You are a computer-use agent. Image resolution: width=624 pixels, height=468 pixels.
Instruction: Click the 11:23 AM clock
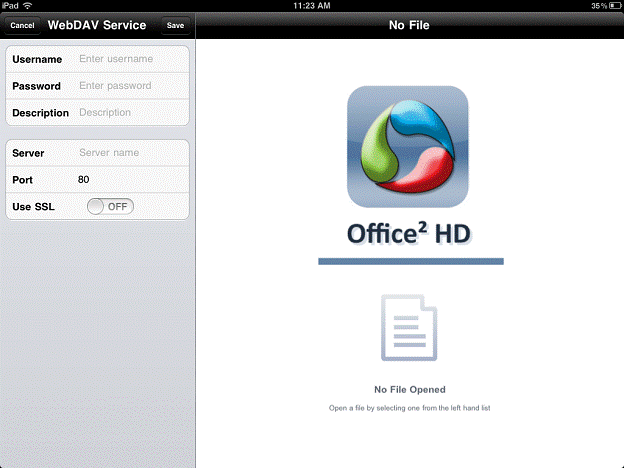coord(312,6)
